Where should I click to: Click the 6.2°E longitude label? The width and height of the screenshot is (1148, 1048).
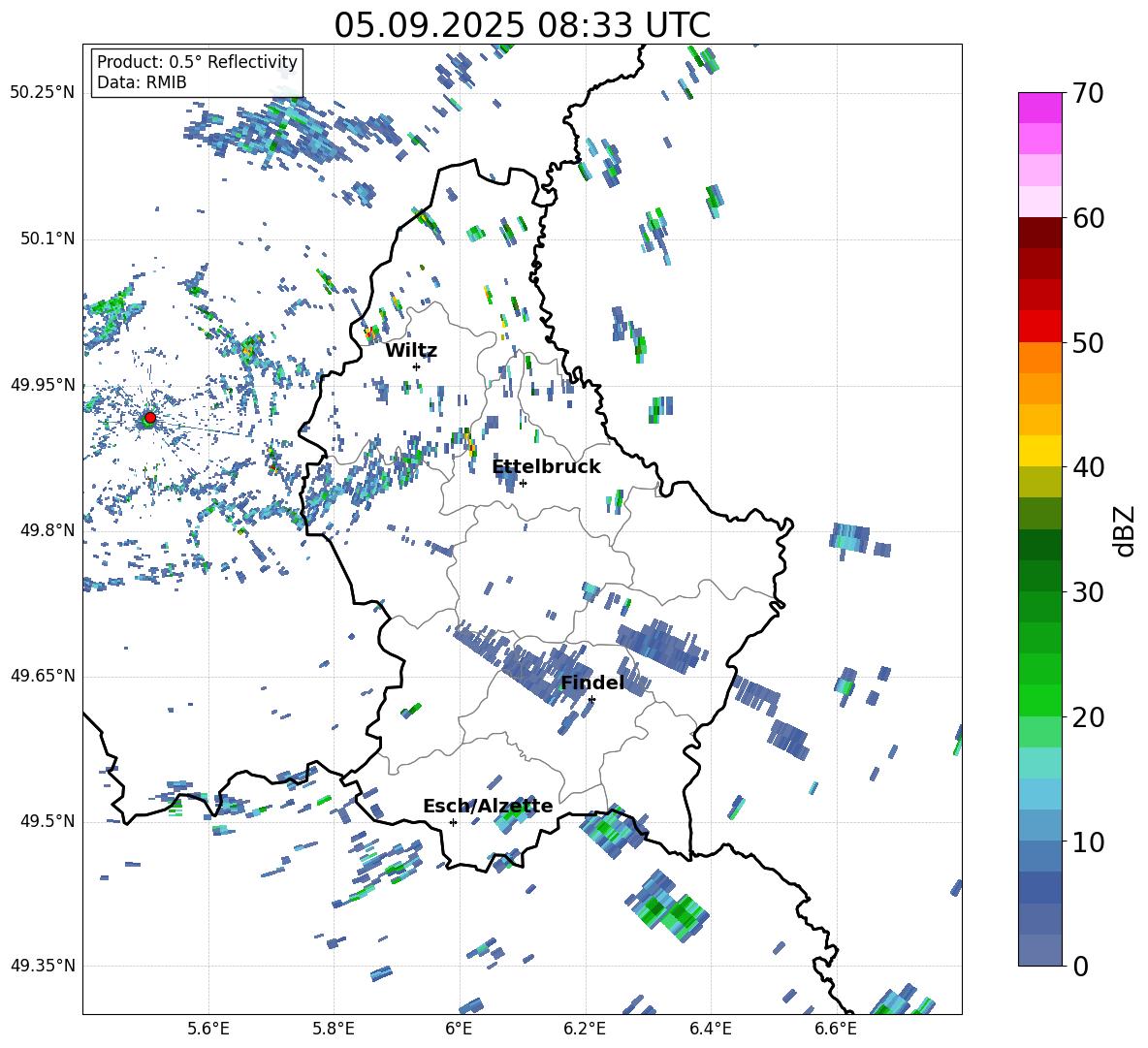[x=585, y=1030]
